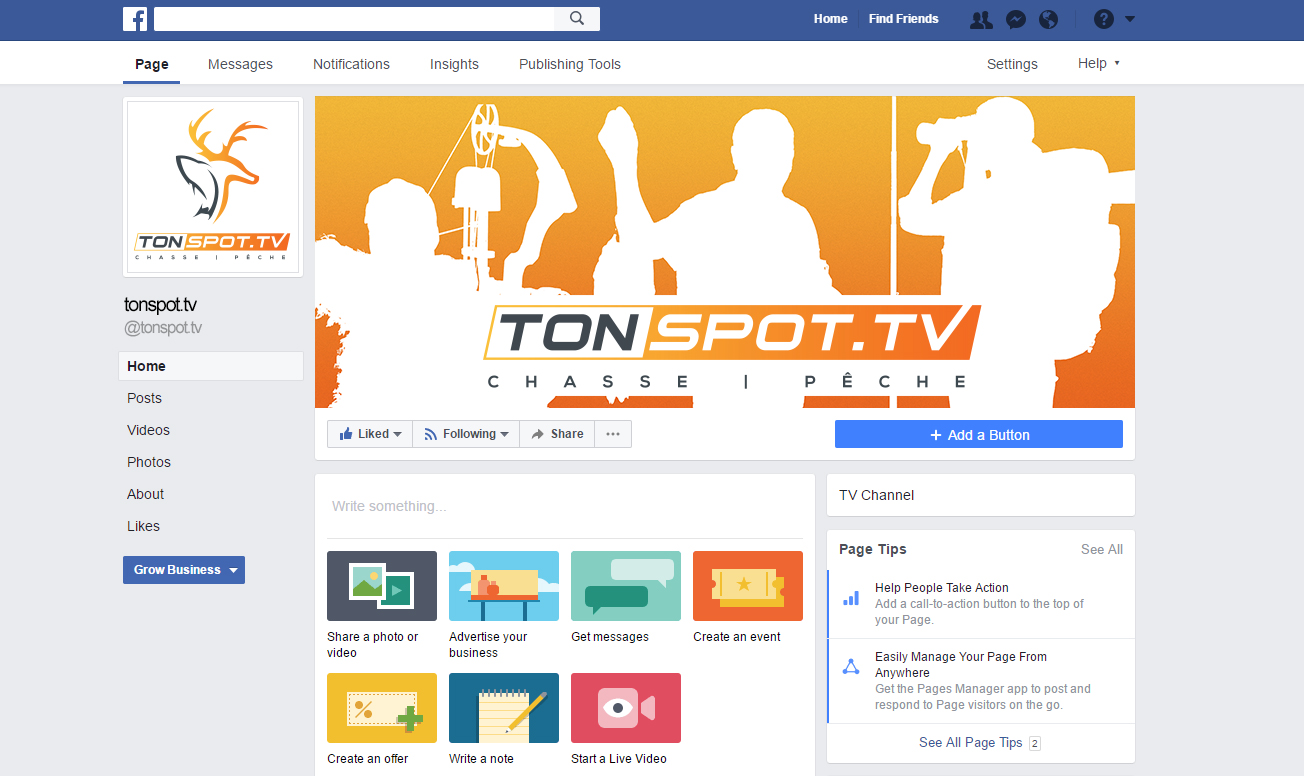
Task: Start a Live Video from its camera icon
Action: tap(625, 707)
